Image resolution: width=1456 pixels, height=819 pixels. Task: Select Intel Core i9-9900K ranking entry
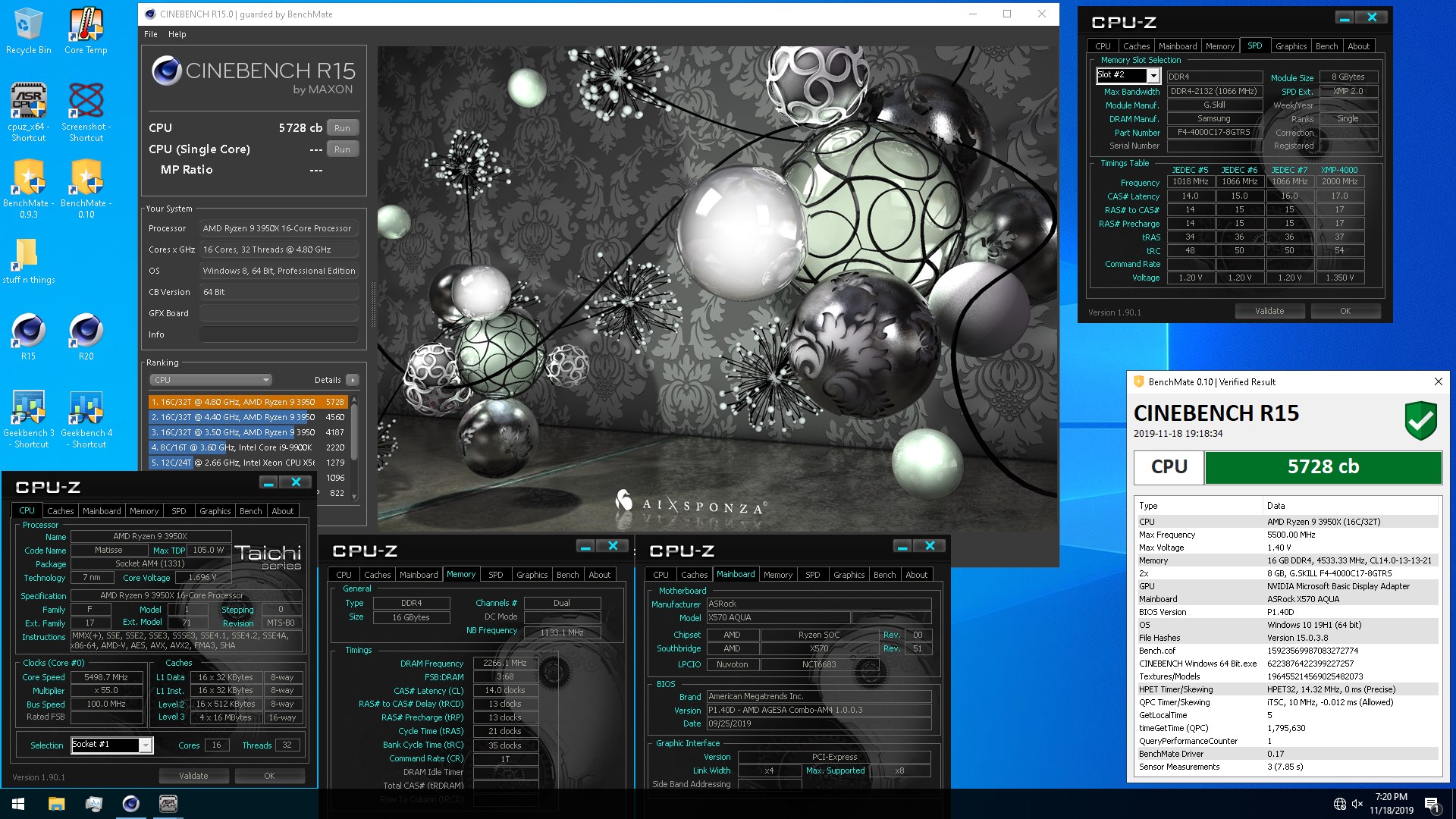[247, 447]
